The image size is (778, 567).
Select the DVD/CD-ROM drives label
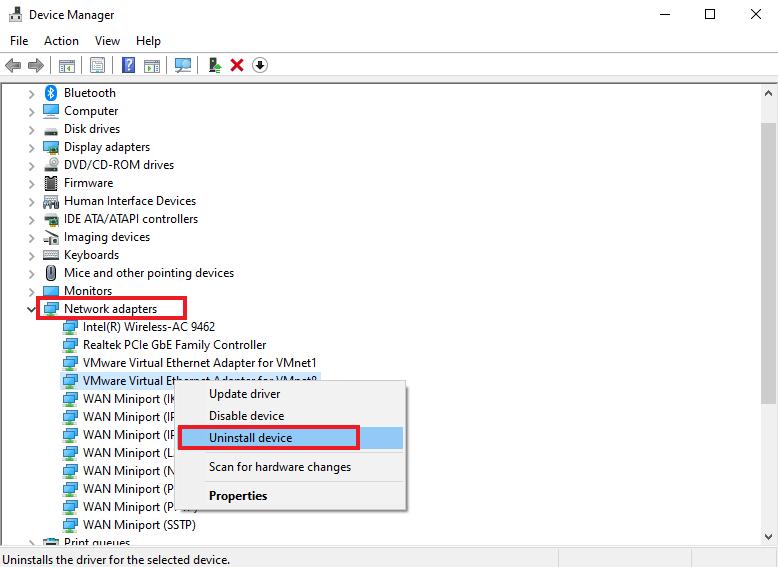tap(119, 165)
